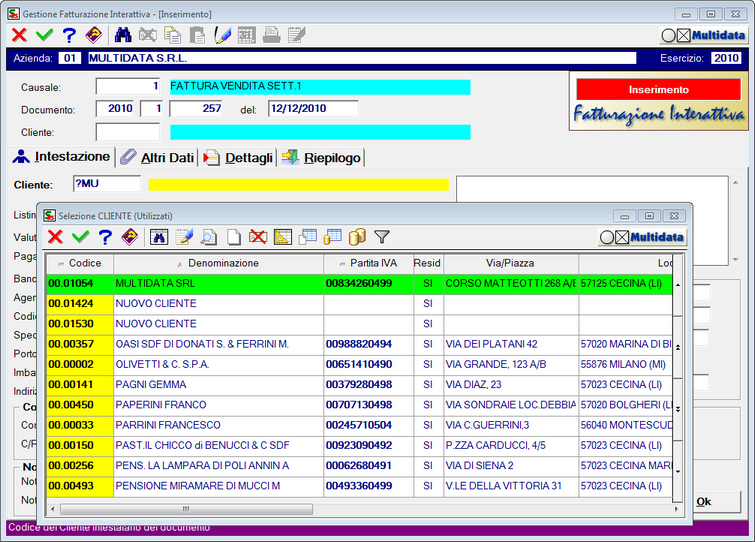This screenshot has height=542, width=755.
Task: Open the Intestazione tab
Action: 62,157
